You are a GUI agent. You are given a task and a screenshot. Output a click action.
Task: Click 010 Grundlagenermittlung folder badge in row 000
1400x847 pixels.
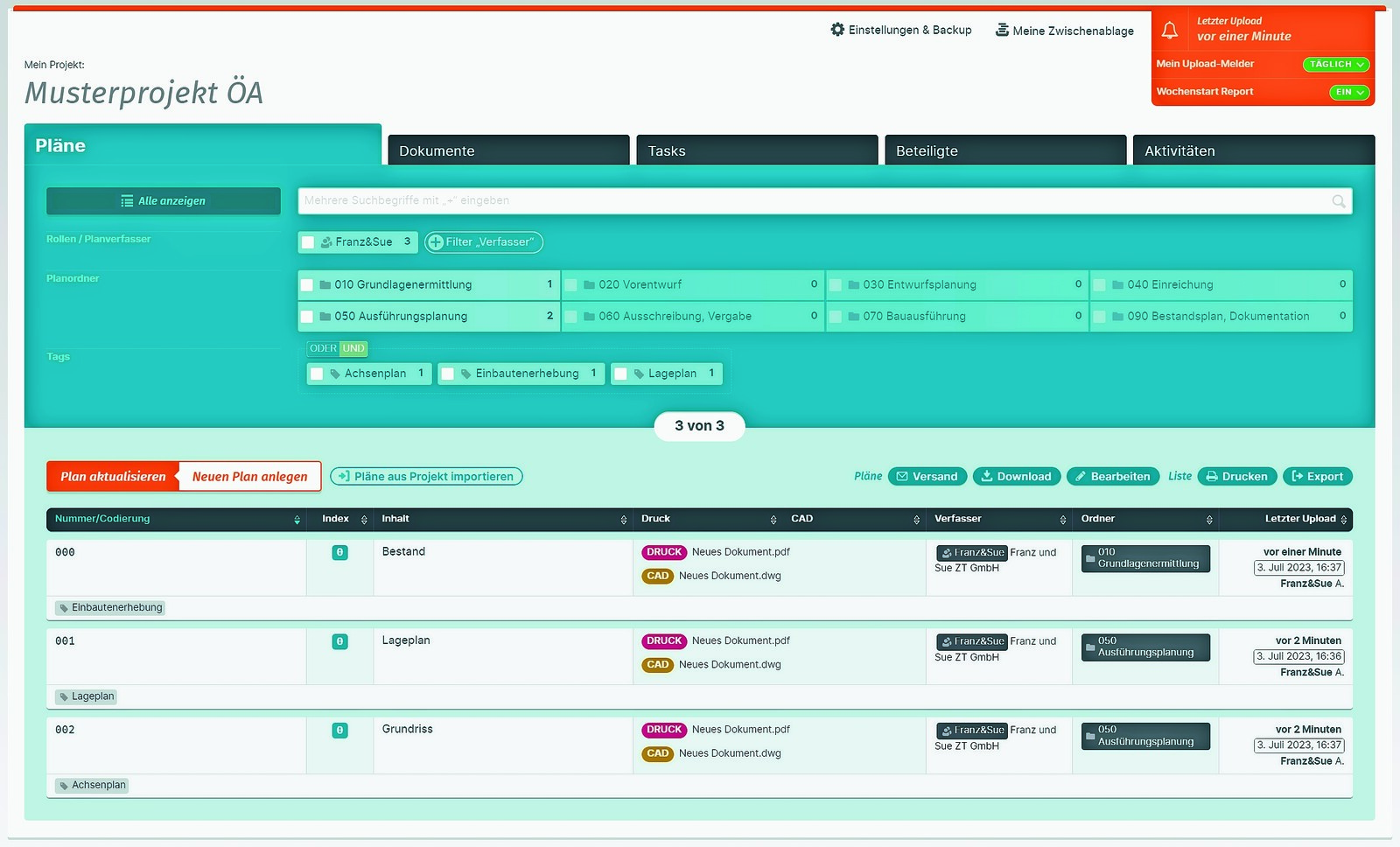1145,558
